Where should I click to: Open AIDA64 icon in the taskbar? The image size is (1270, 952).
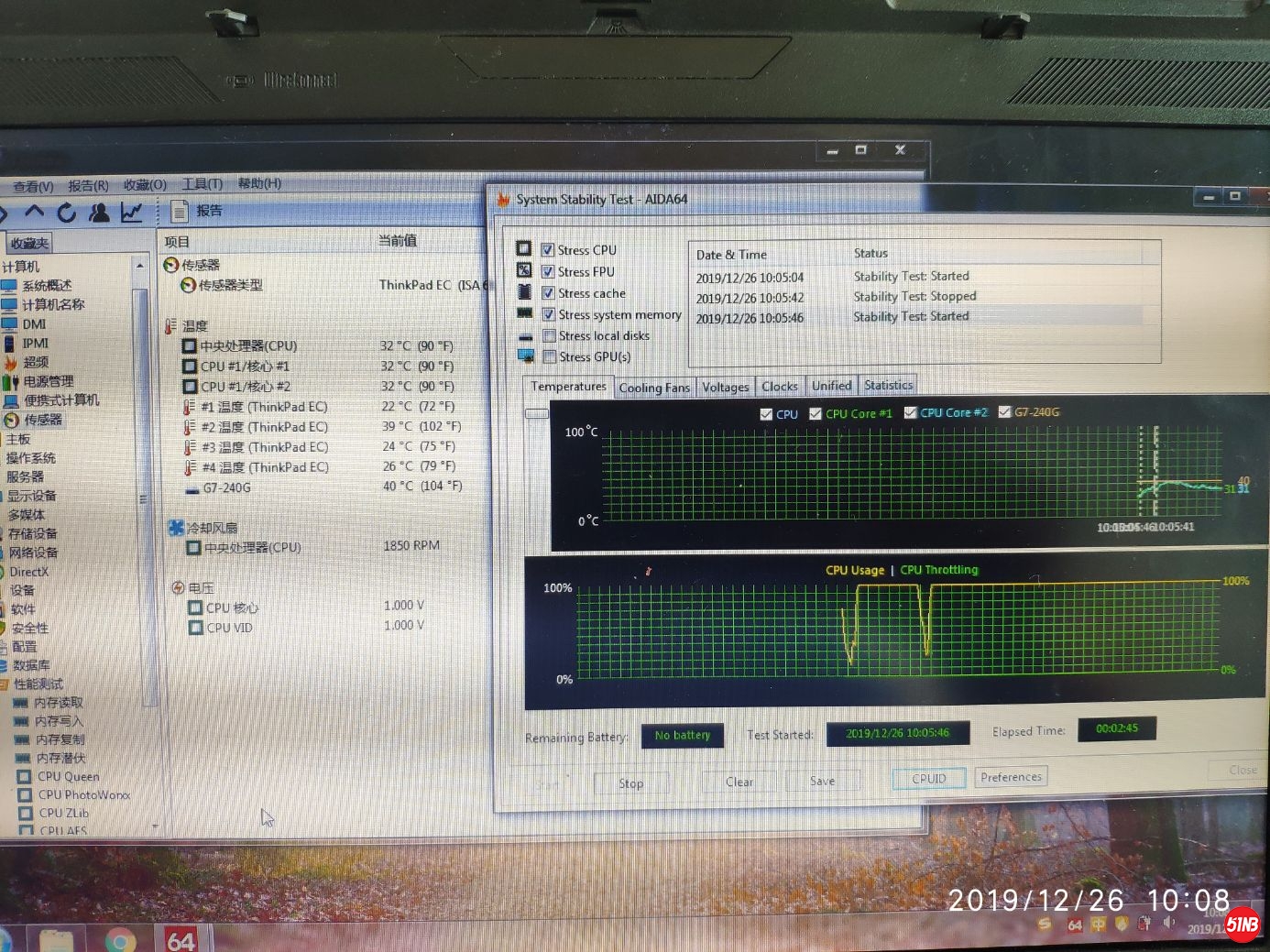tap(181, 940)
